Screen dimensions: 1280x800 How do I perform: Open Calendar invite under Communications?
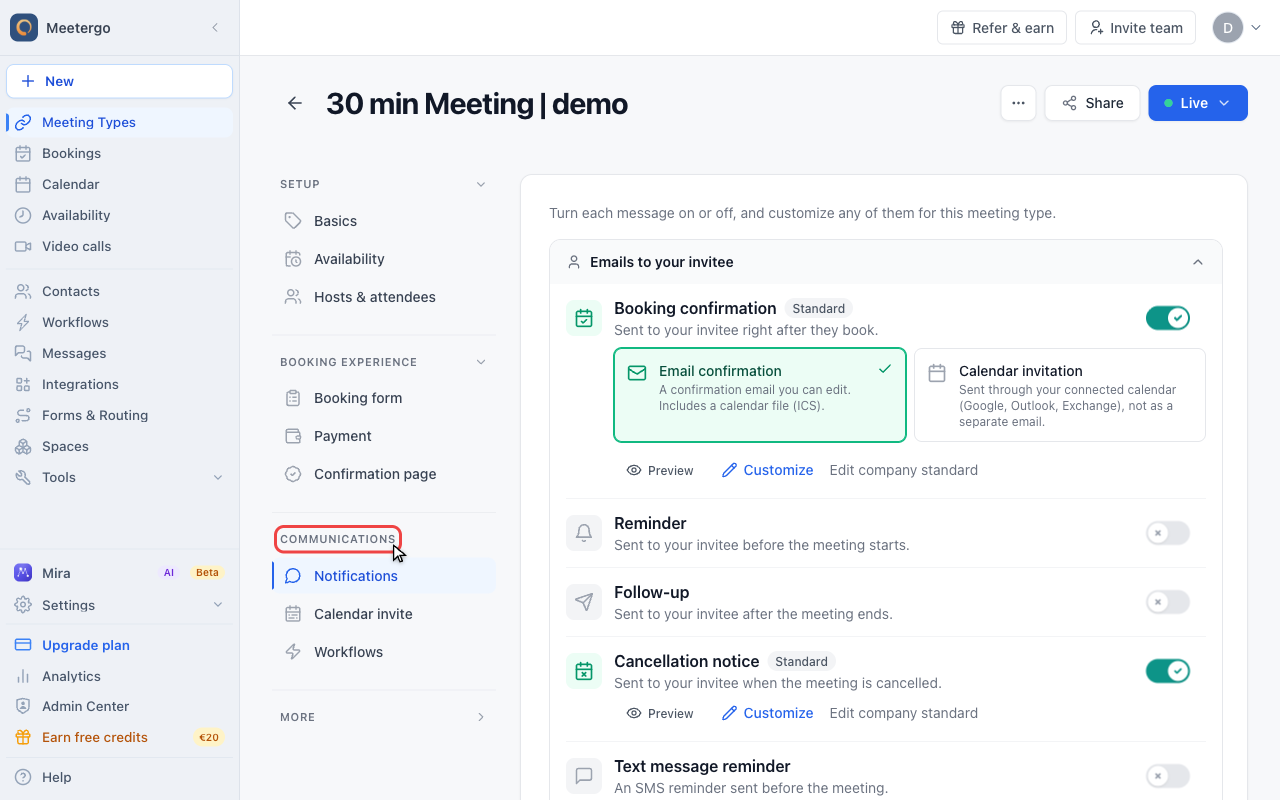[x=384, y=614]
